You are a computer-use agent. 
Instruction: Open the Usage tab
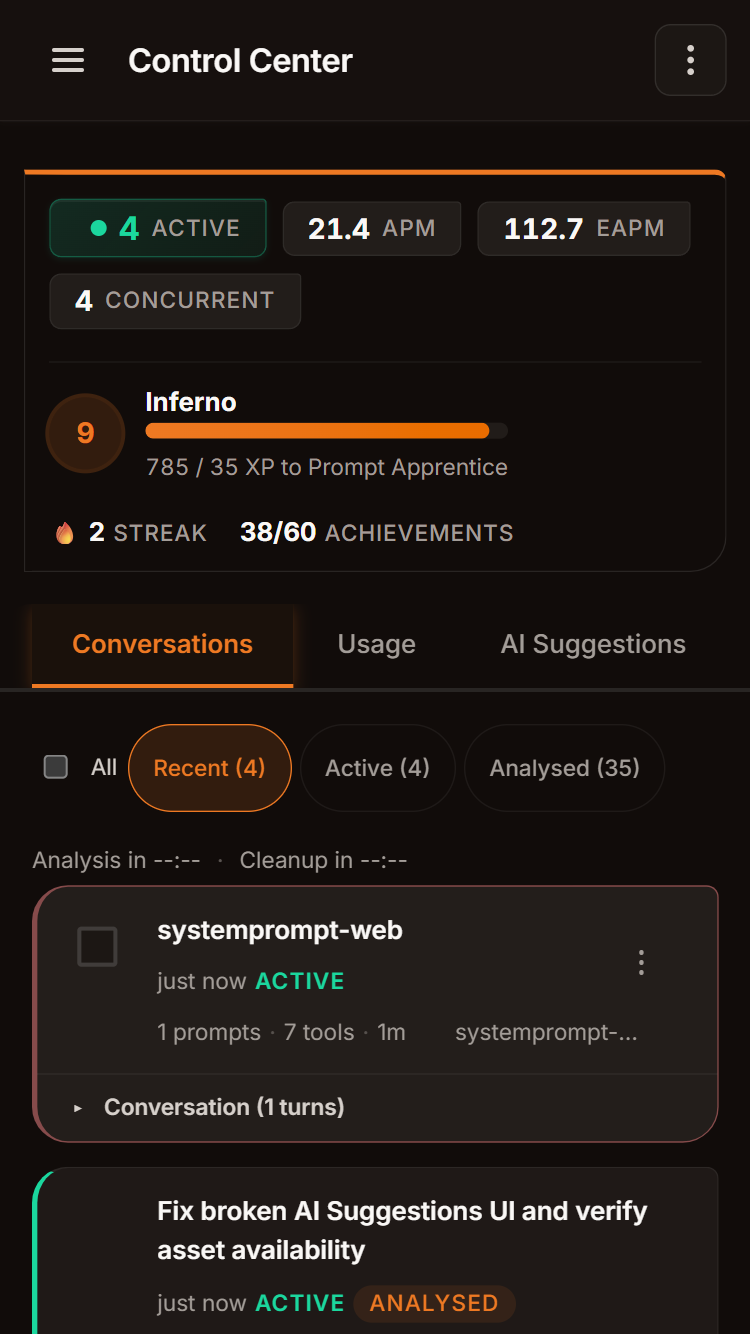tap(376, 644)
